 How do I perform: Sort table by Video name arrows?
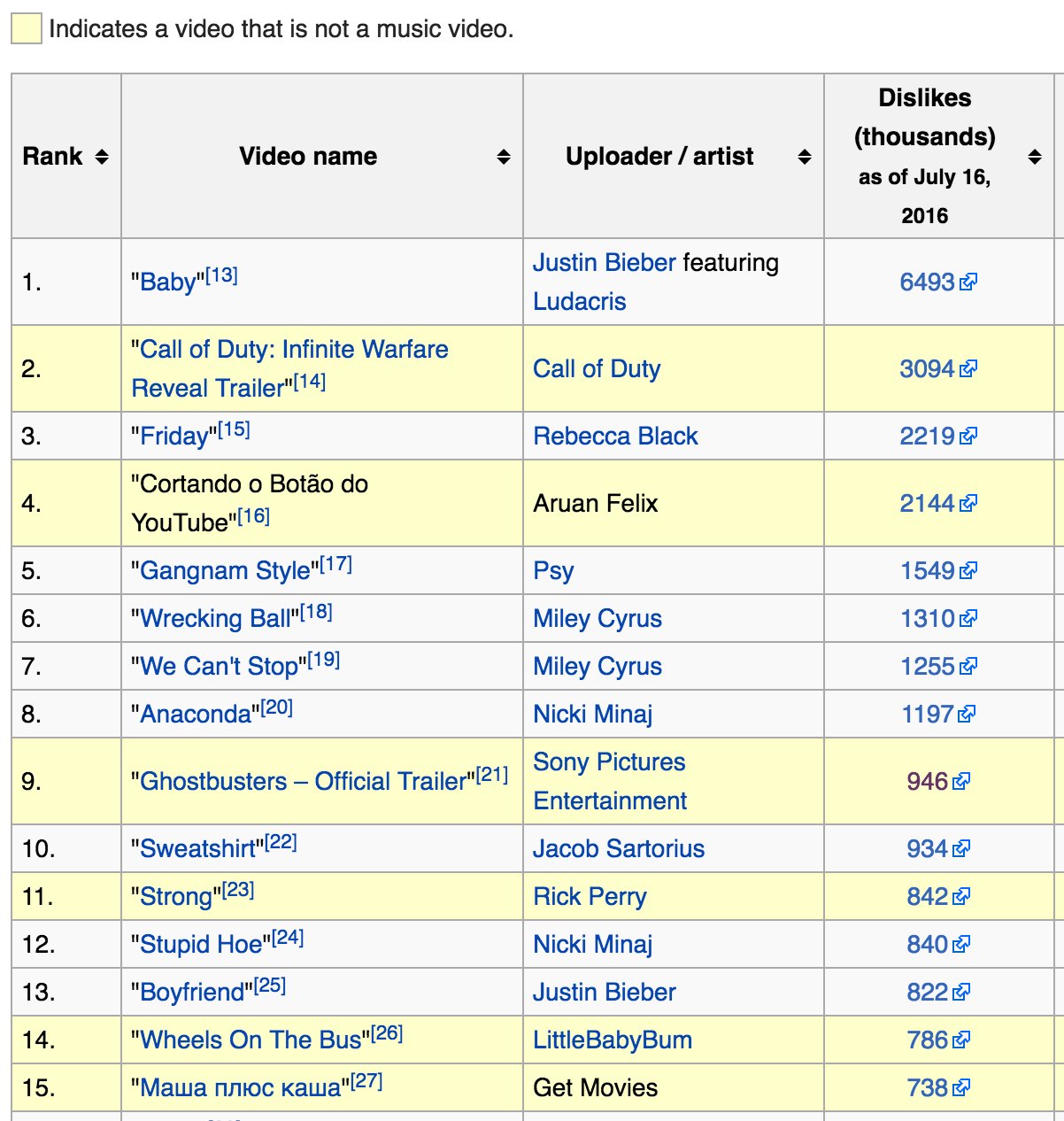point(504,157)
